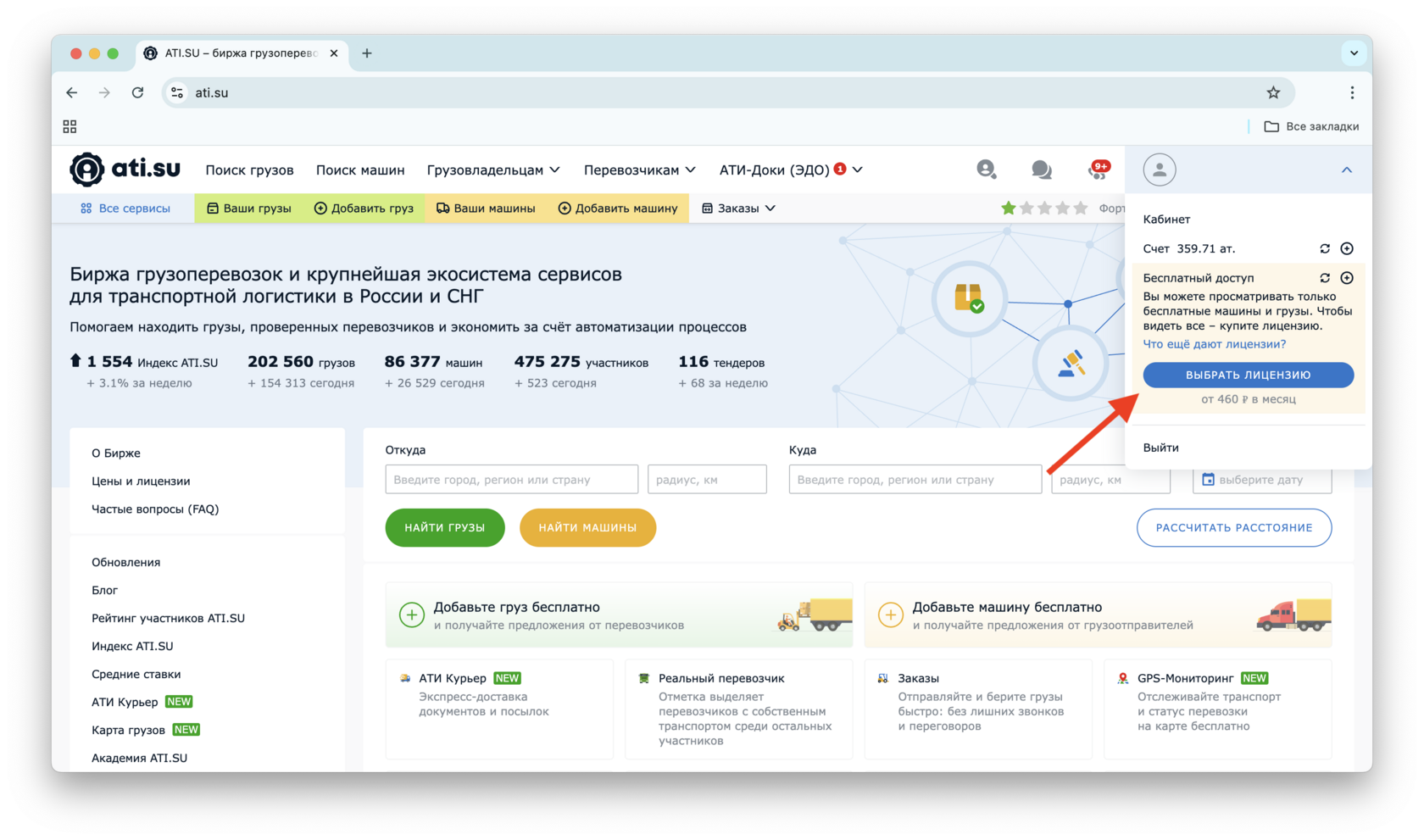This screenshot has height=840, width=1424.
Task: Open the Заказы dropdown
Action: 738,209
